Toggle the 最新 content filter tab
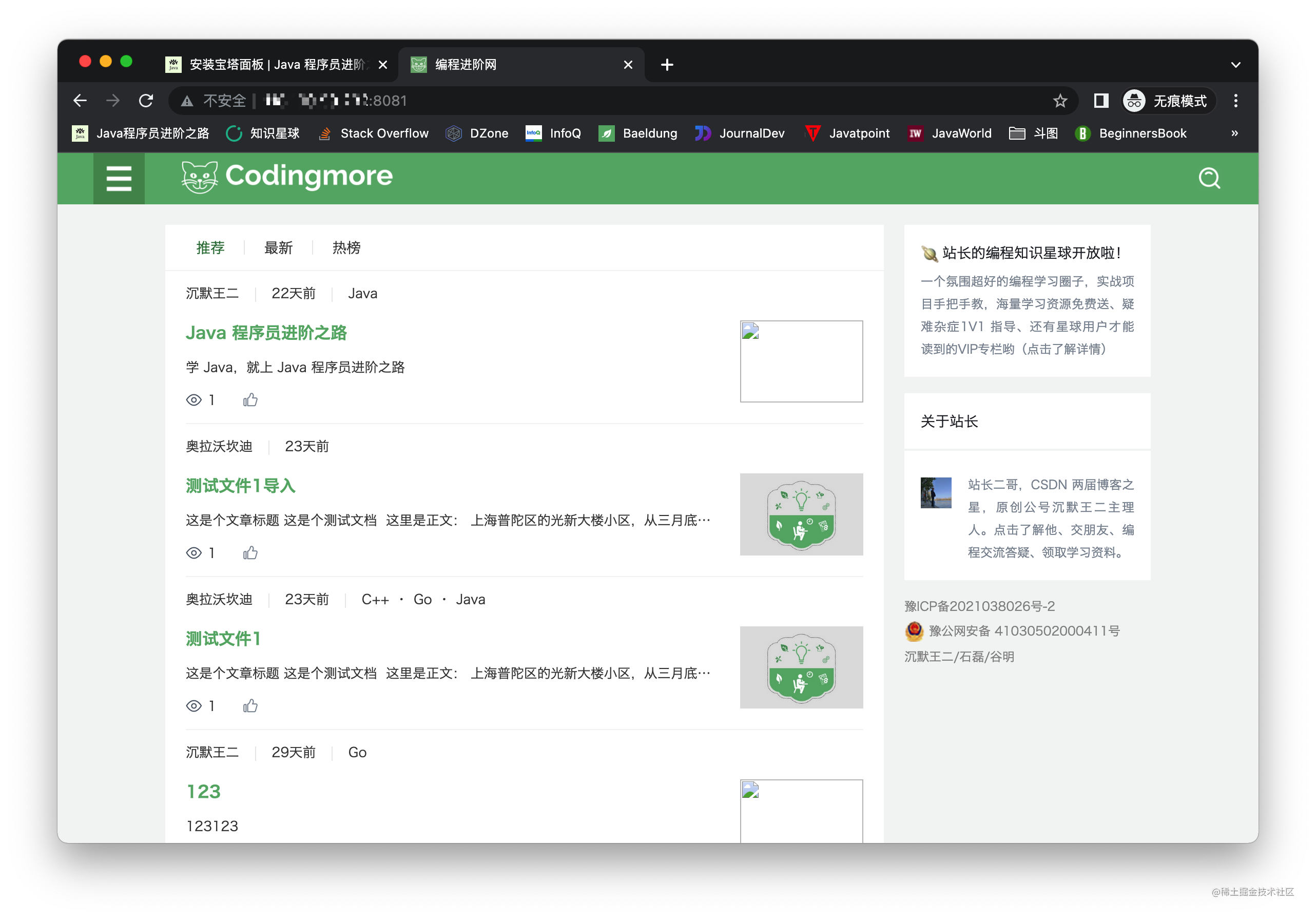 278,248
